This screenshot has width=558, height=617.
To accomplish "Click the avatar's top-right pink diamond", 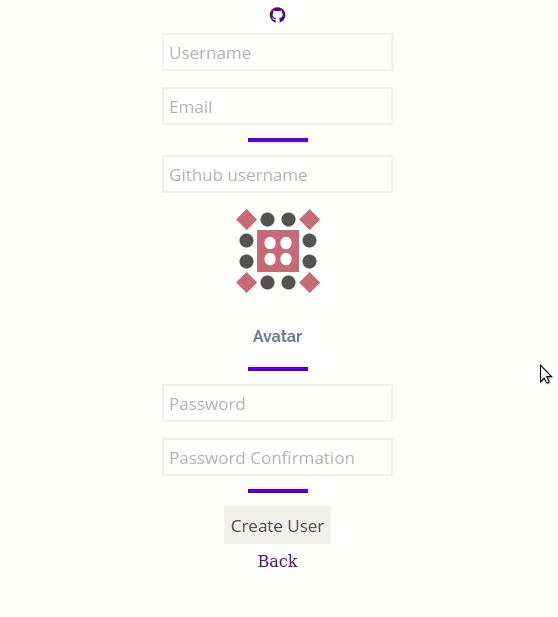I will tap(310, 220).
